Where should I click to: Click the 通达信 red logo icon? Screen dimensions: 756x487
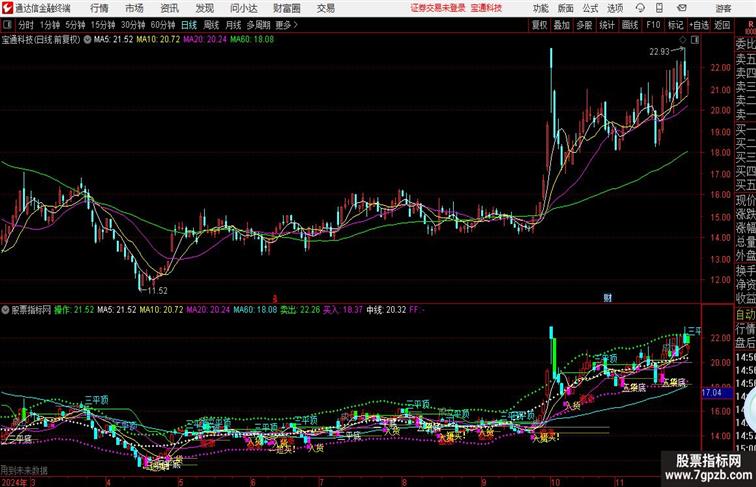tap(7, 8)
